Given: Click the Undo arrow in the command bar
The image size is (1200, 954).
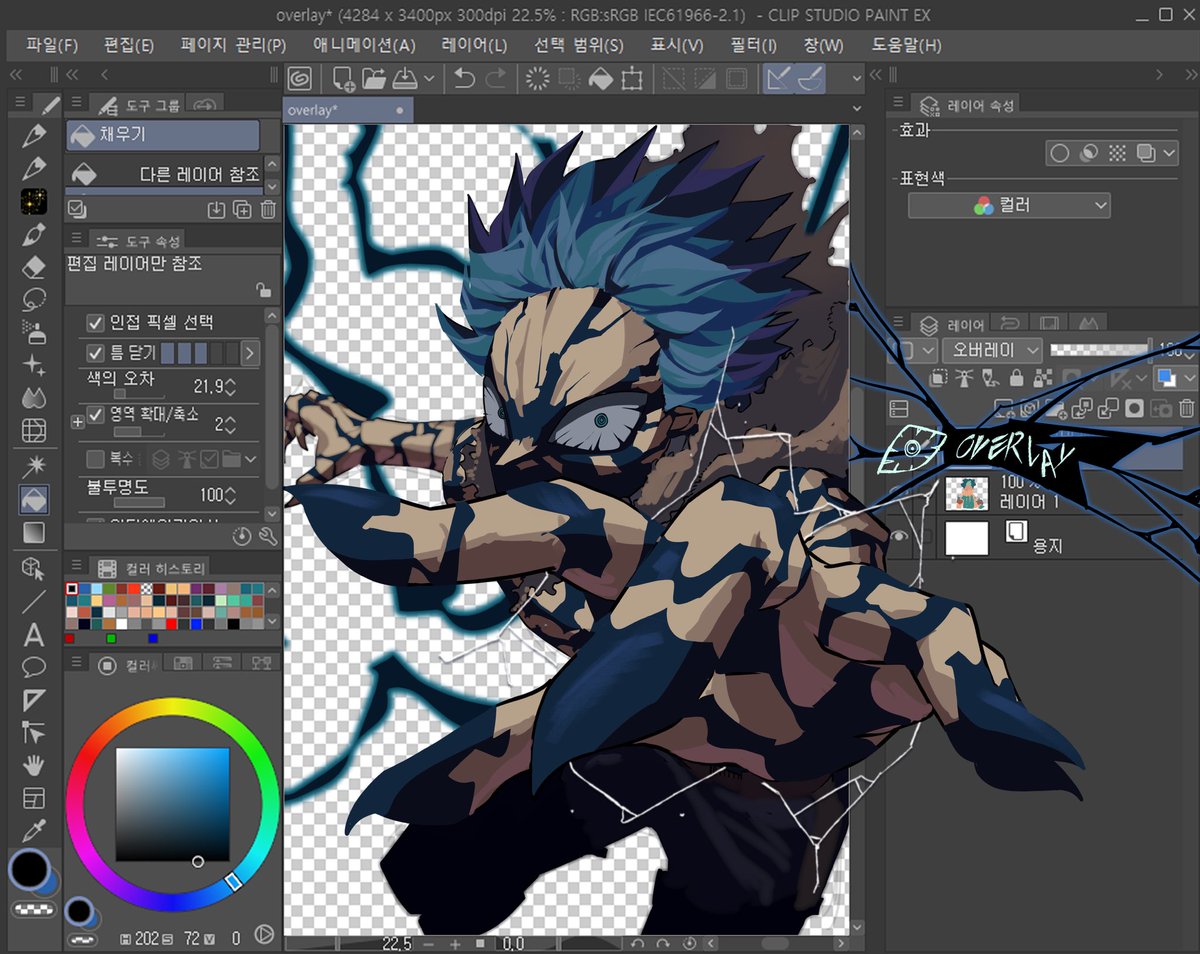Looking at the screenshot, I should [x=464, y=78].
